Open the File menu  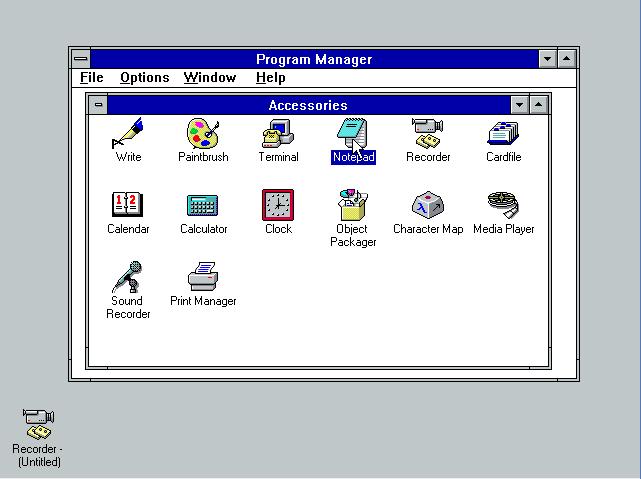(92, 77)
